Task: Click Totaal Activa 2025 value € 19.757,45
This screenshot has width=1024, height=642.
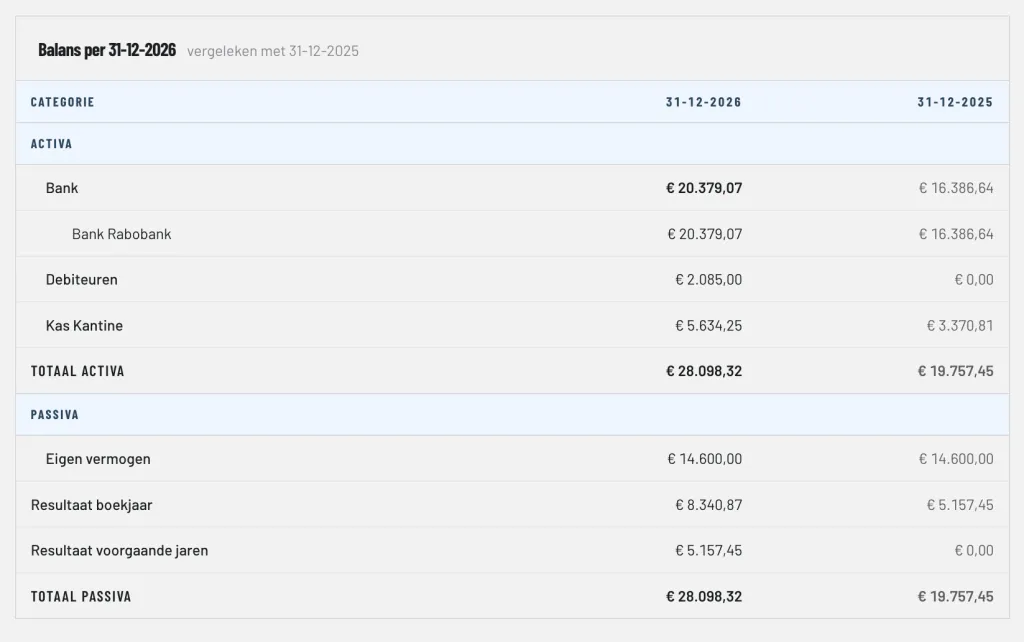Action: point(955,371)
